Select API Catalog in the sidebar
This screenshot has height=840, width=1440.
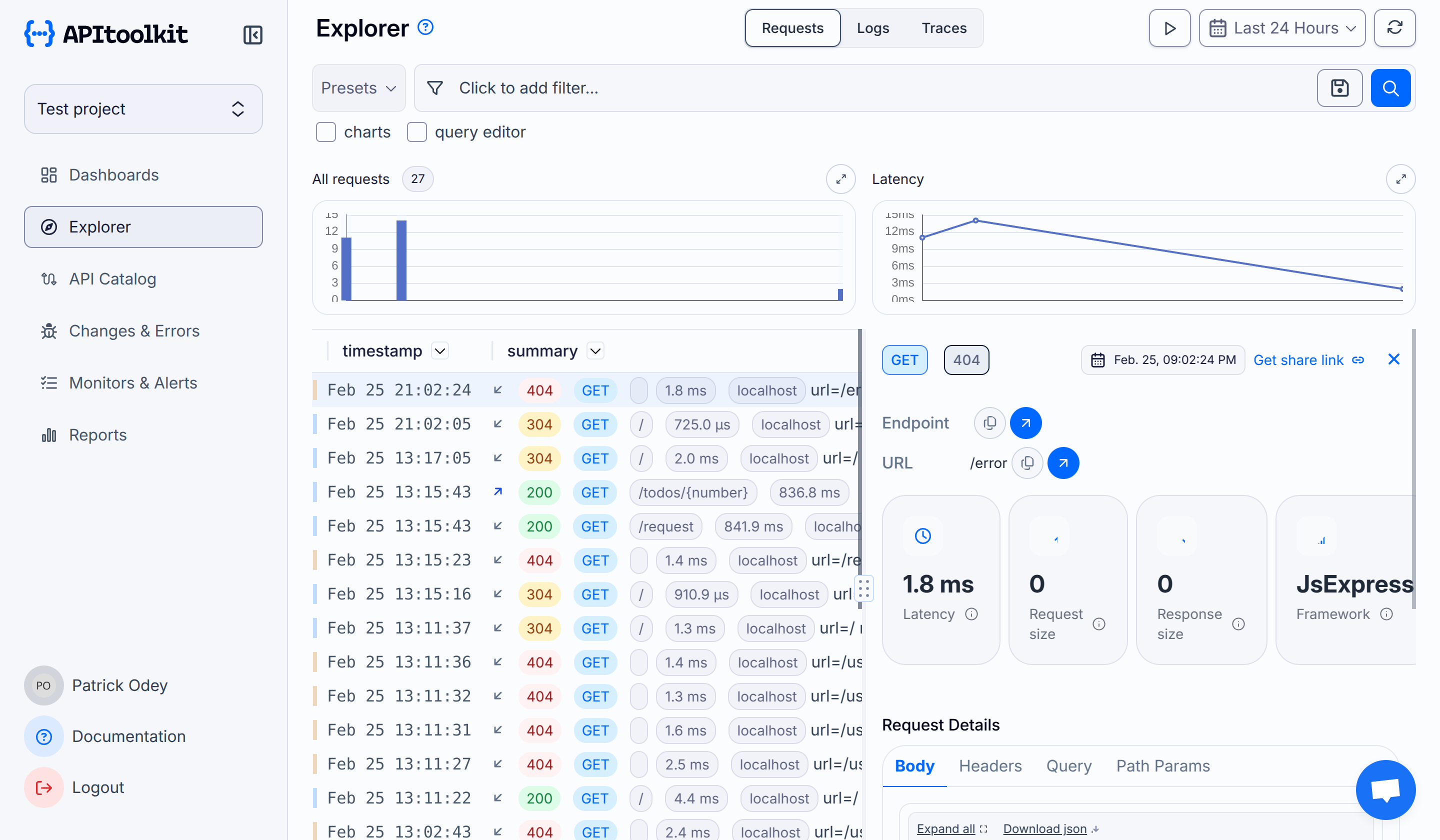pyautogui.click(x=112, y=279)
